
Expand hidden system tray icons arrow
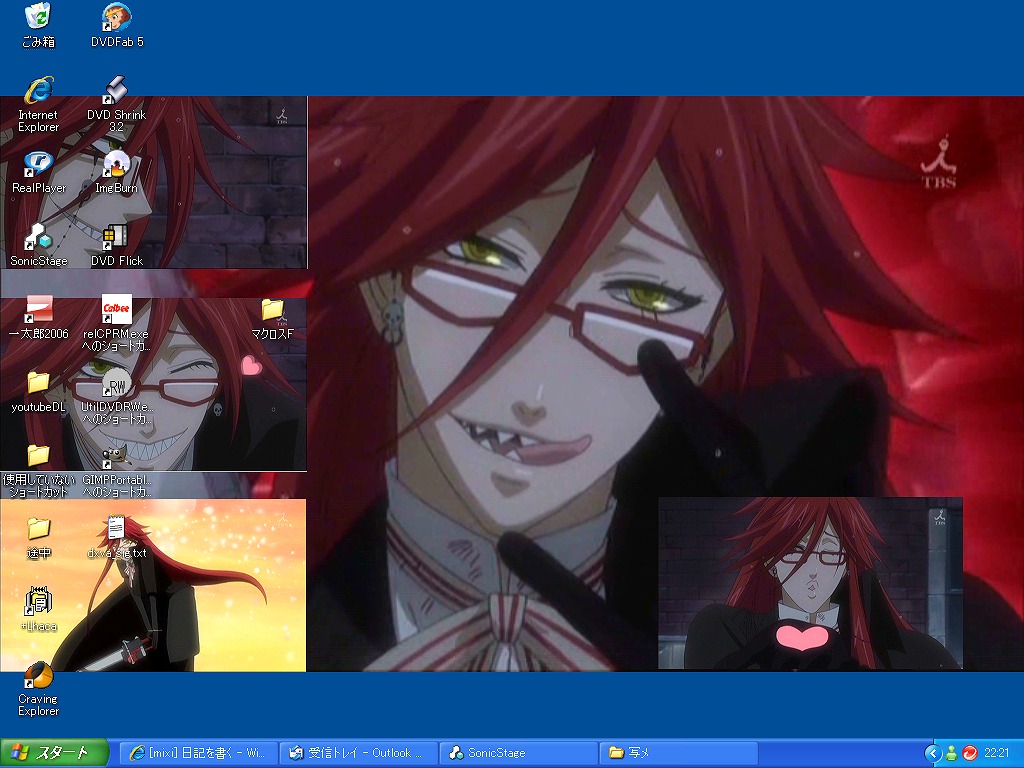point(933,753)
